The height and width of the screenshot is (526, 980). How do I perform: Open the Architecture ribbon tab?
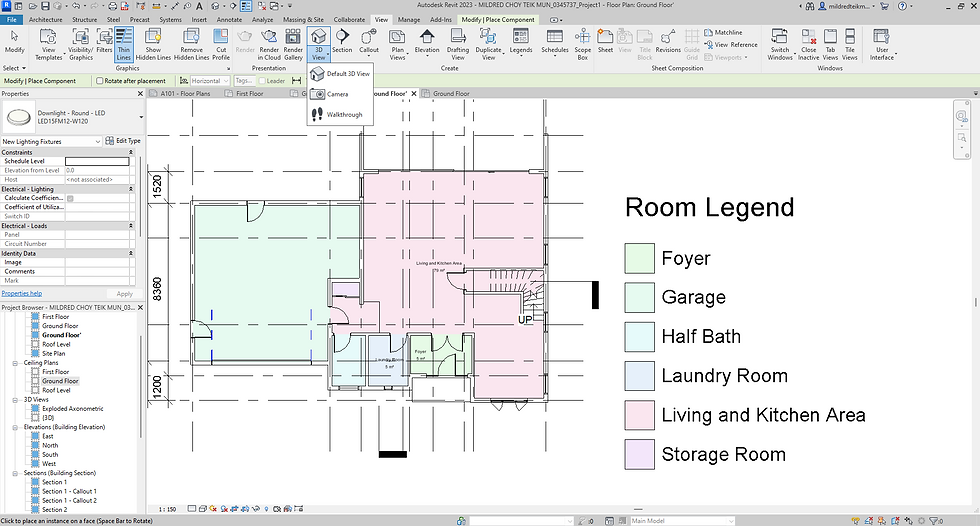tap(46, 19)
